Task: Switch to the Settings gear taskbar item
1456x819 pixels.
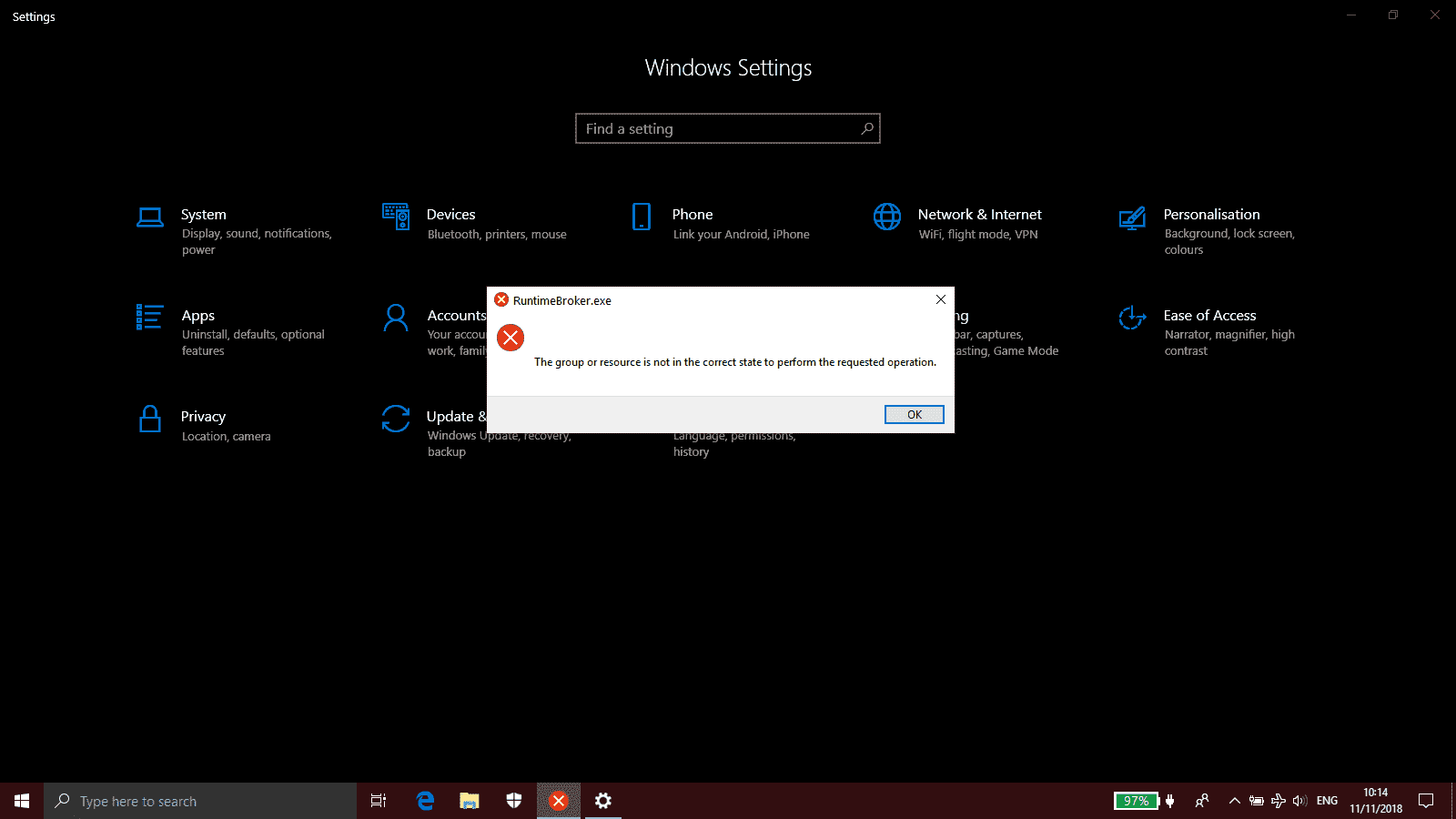Action: pyautogui.click(x=603, y=801)
